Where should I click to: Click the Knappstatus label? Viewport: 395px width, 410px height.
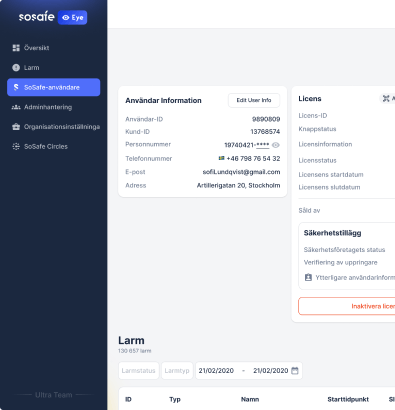pos(317,129)
